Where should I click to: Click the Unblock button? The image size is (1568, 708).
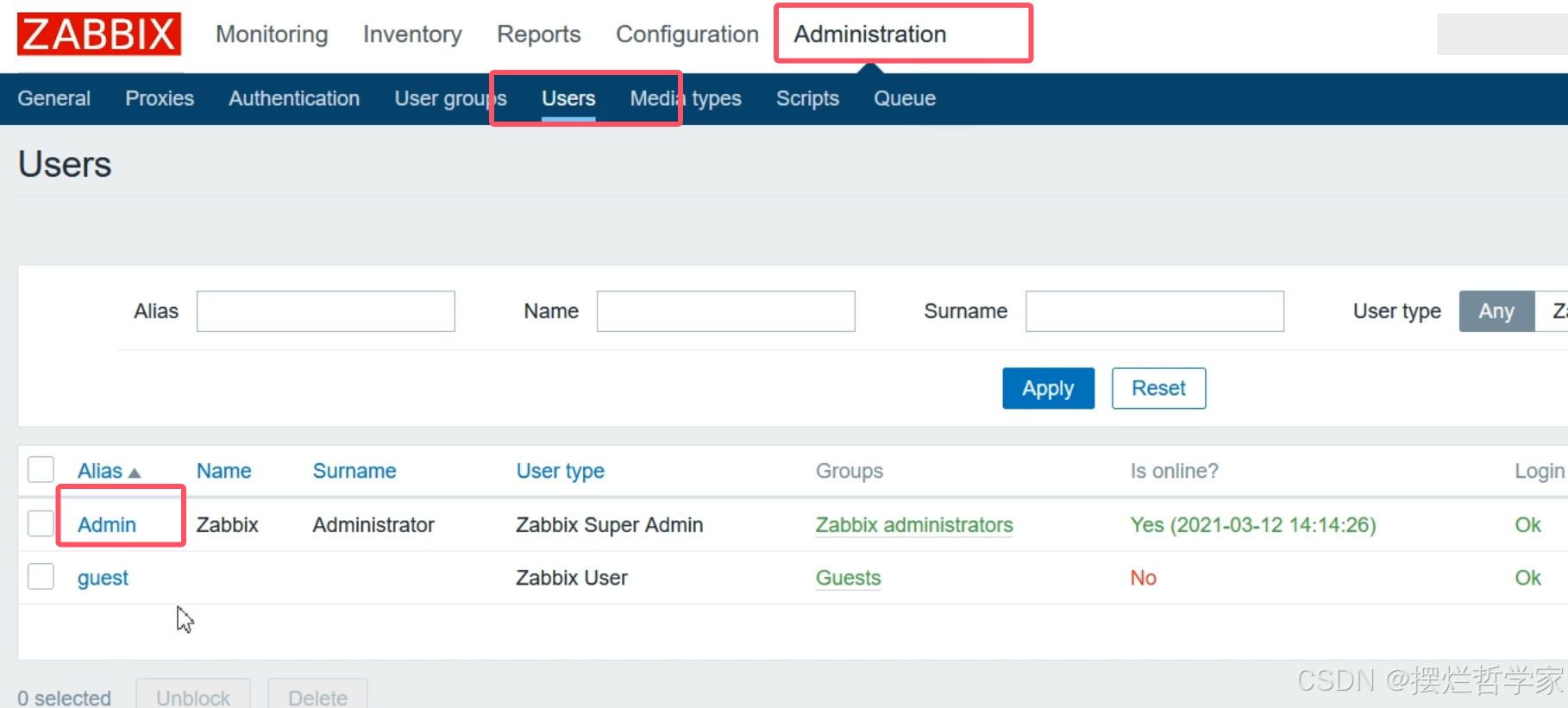tap(193, 695)
